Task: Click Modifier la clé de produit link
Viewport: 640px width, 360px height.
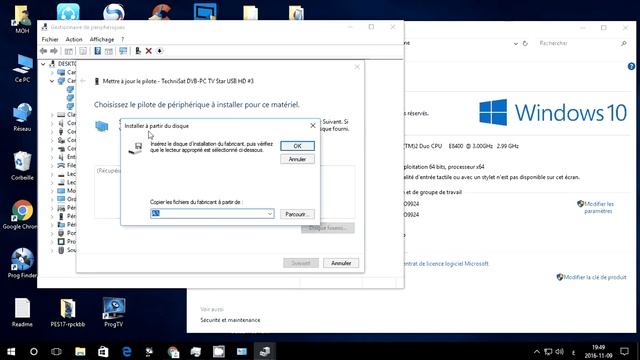Action: (x=595, y=277)
